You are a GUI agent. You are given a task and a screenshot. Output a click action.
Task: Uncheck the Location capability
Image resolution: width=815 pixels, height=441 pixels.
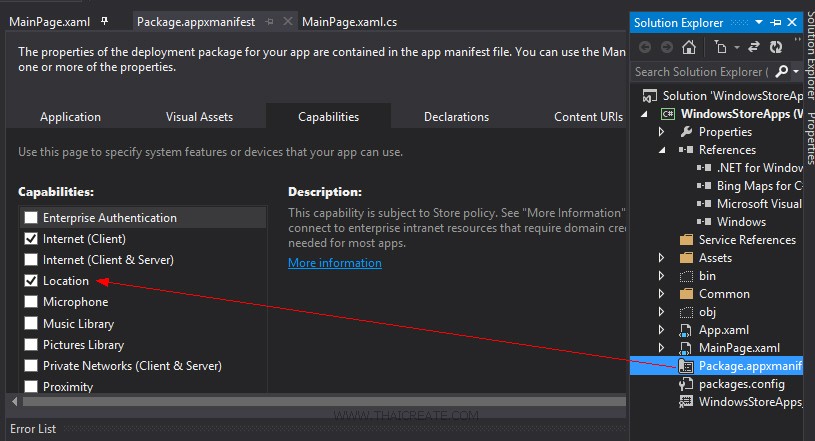click(32, 281)
